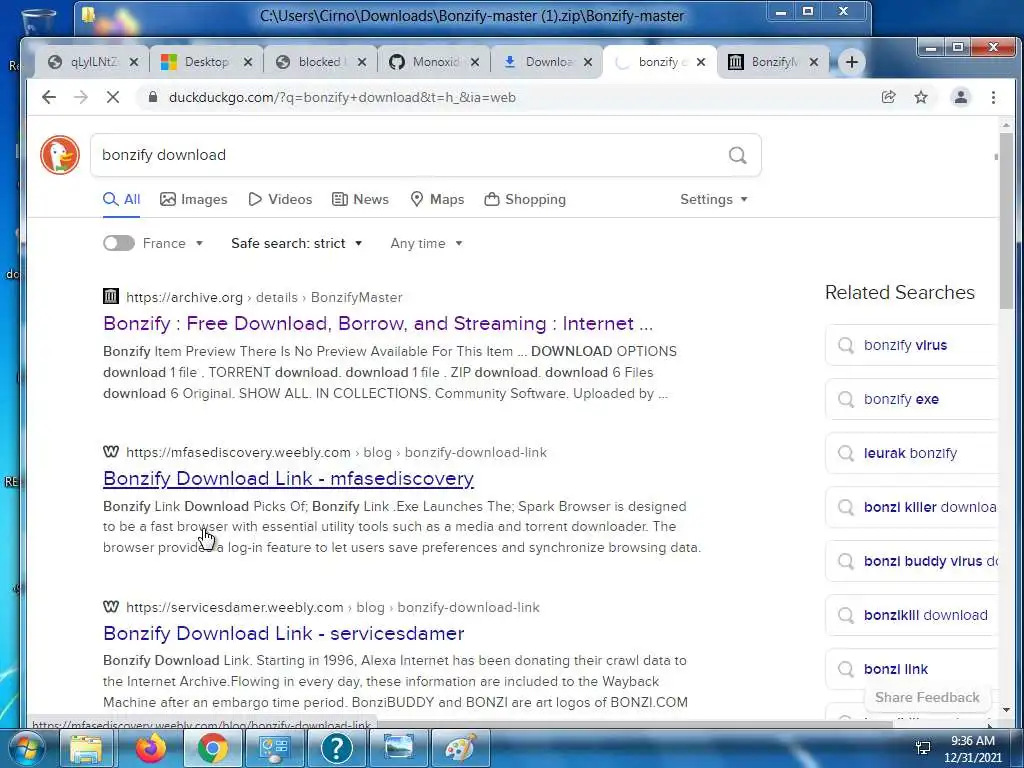Screen dimensions: 1024x768
Task: Close the active bonzify search tab
Action: pyautogui.click(x=701, y=62)
